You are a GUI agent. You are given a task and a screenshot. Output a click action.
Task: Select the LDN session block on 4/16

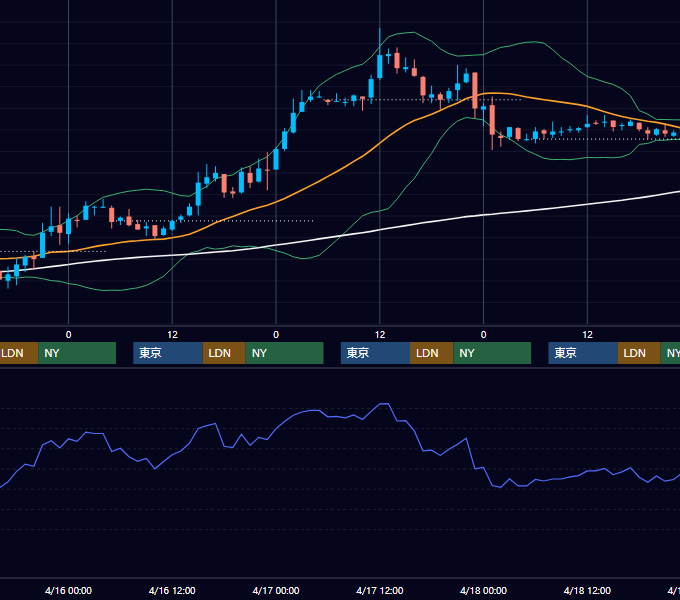point(224,353)
